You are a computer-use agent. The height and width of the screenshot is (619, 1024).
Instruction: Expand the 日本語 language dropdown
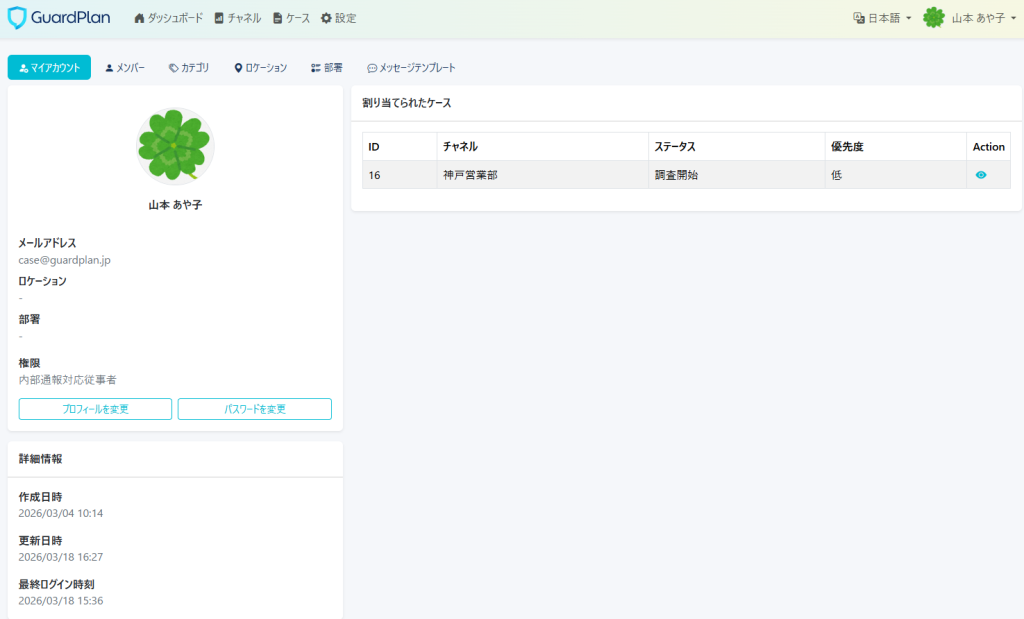point(881,18)
